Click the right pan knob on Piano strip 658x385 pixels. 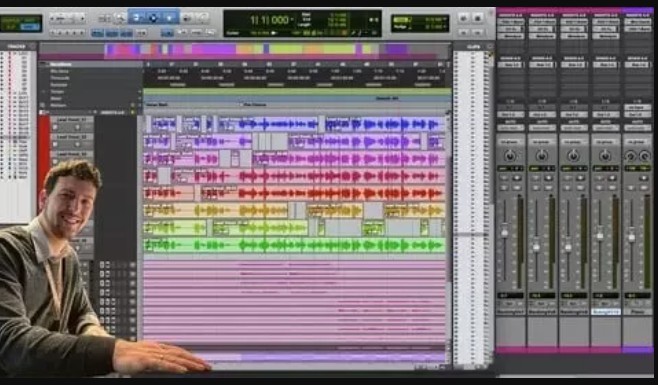point(645,157)
